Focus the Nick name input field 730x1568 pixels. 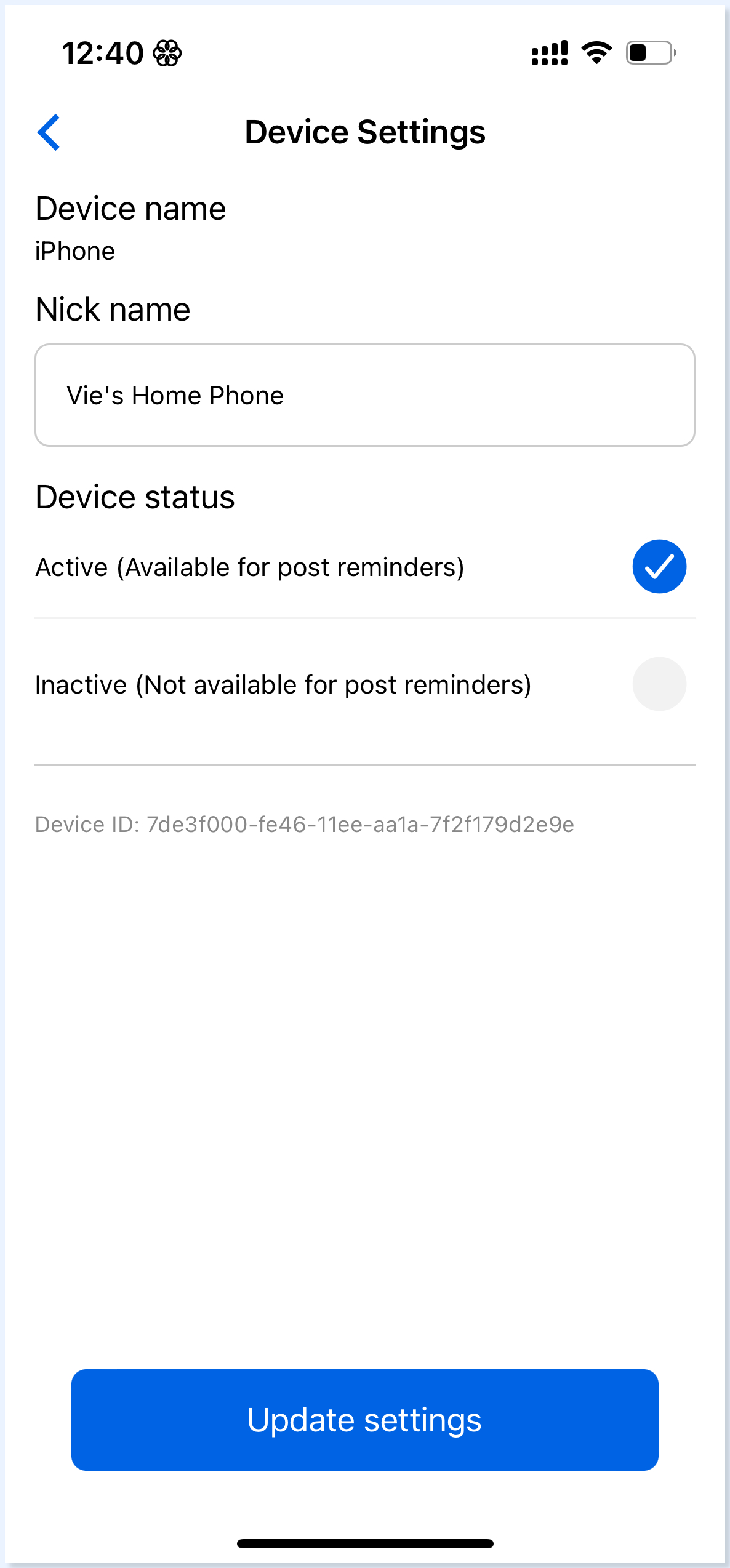pos(365,395)
